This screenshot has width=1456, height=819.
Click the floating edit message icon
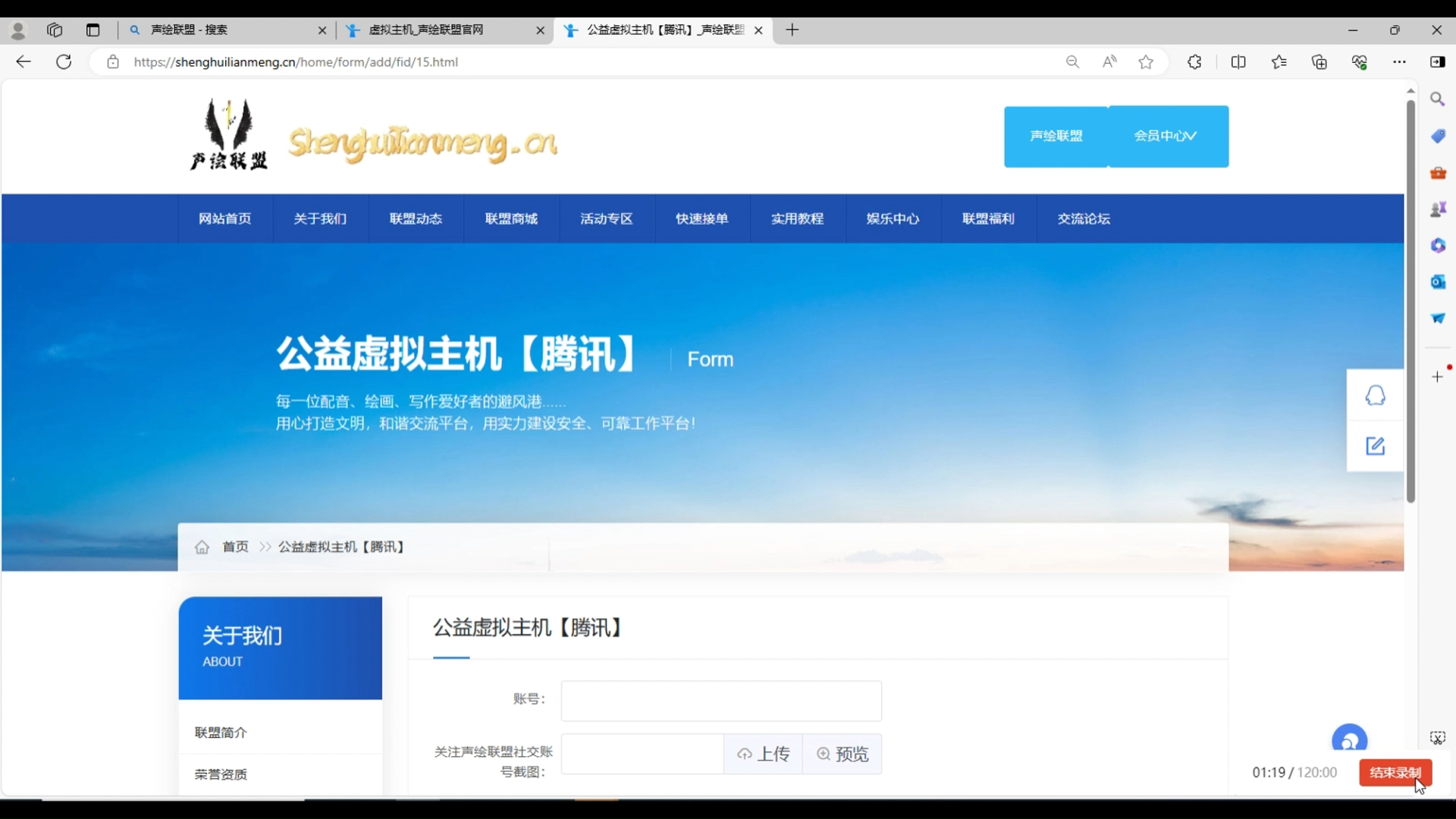1375,446
